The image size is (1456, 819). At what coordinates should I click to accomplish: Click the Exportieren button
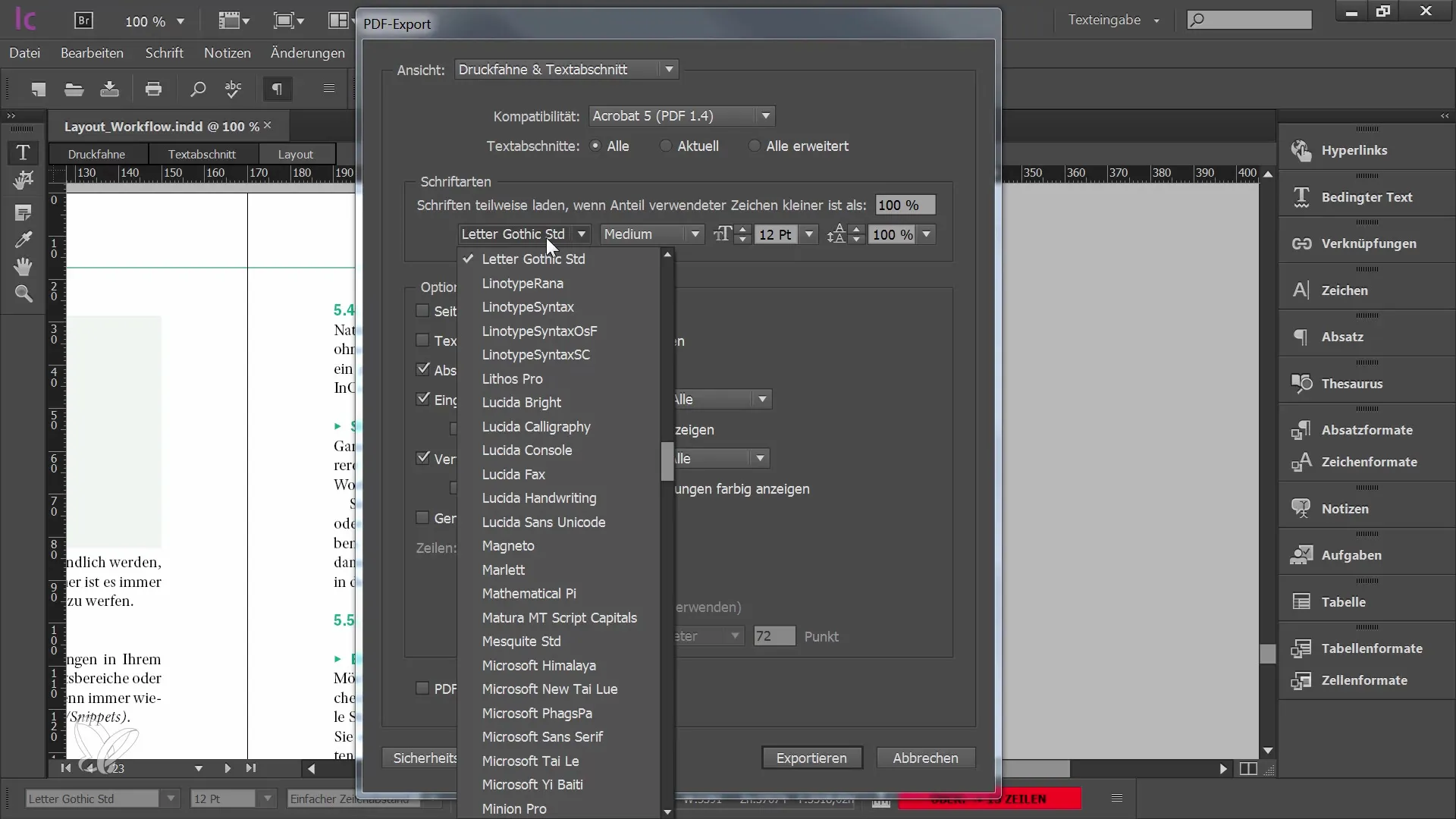[x=811, y=758]
